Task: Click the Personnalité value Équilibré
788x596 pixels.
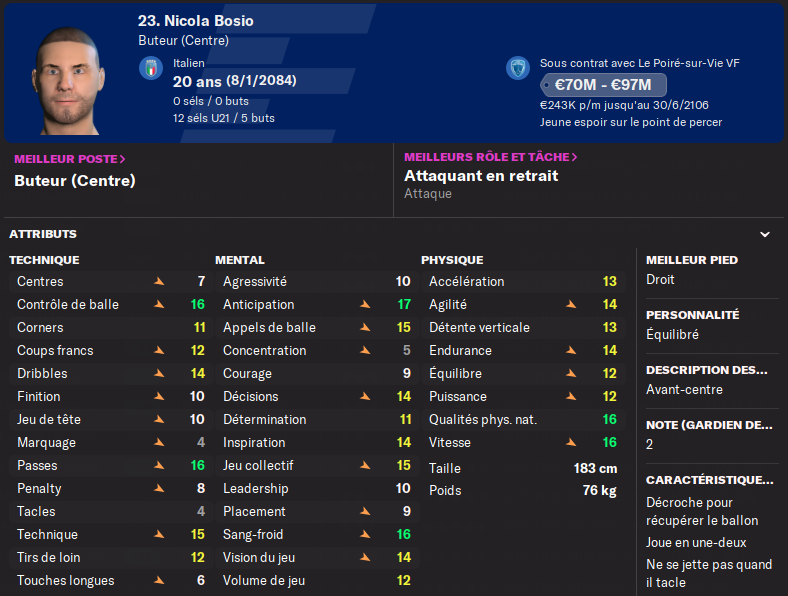Action: (673, 335)
